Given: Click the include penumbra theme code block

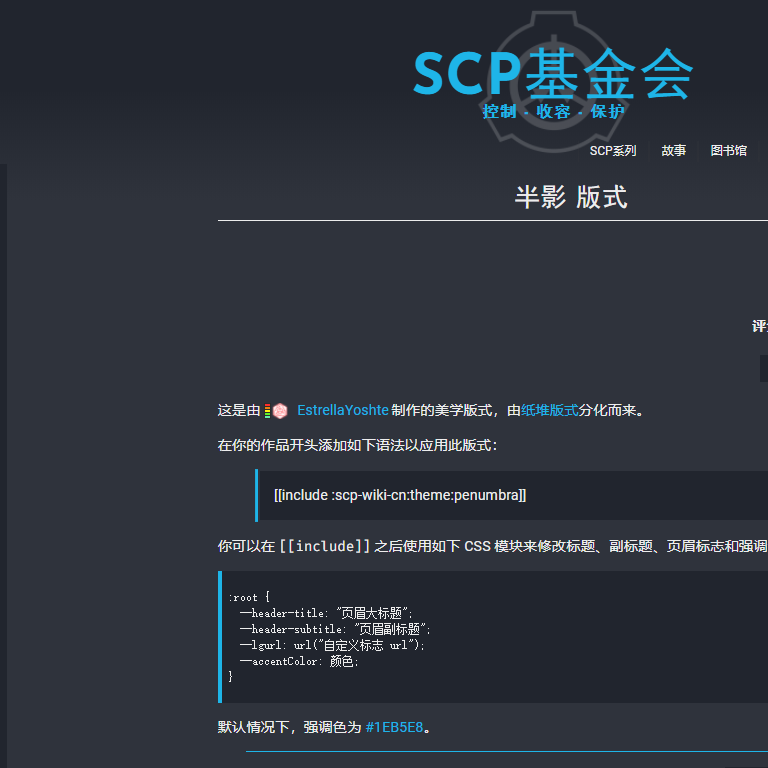Looking at the screenshot, I should click(400, 495).
